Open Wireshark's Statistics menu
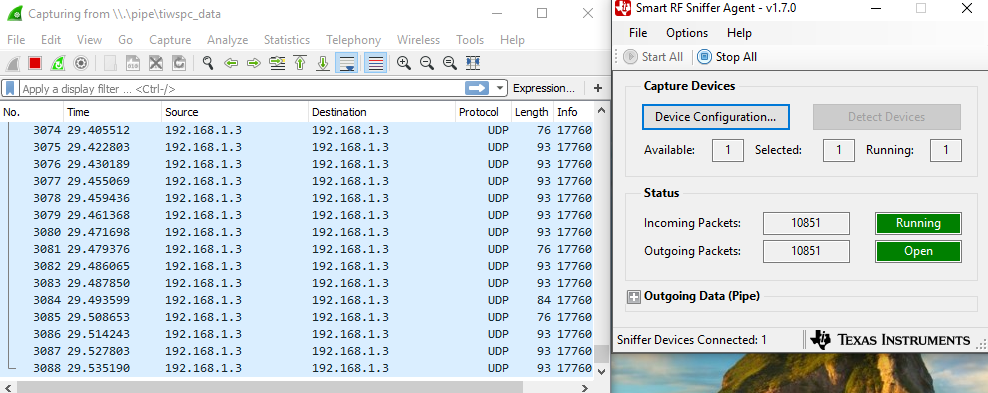988x393 pixels. click(287, 40)
